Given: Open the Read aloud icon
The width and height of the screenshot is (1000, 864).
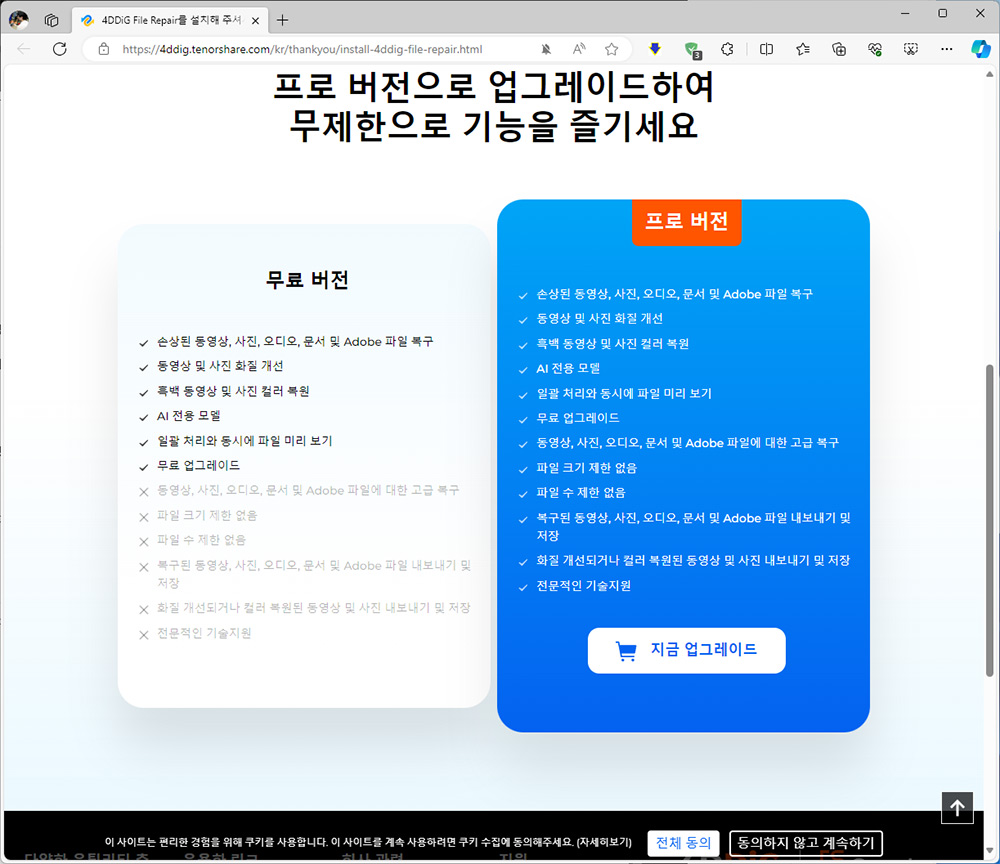Looking at the screenshot, I should point(579,49).
